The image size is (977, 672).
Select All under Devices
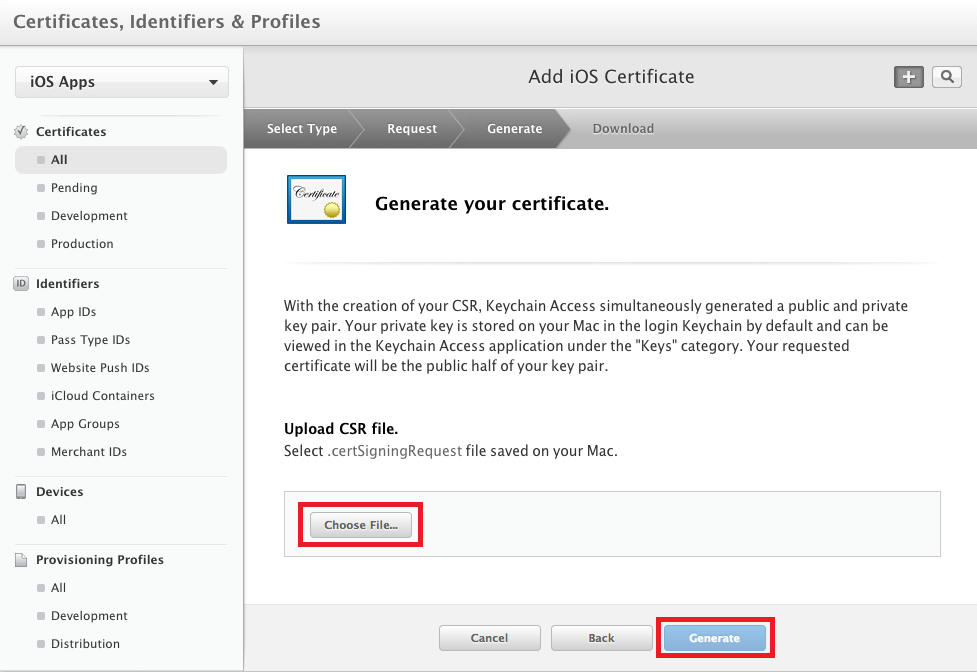[x=59, y=519]
